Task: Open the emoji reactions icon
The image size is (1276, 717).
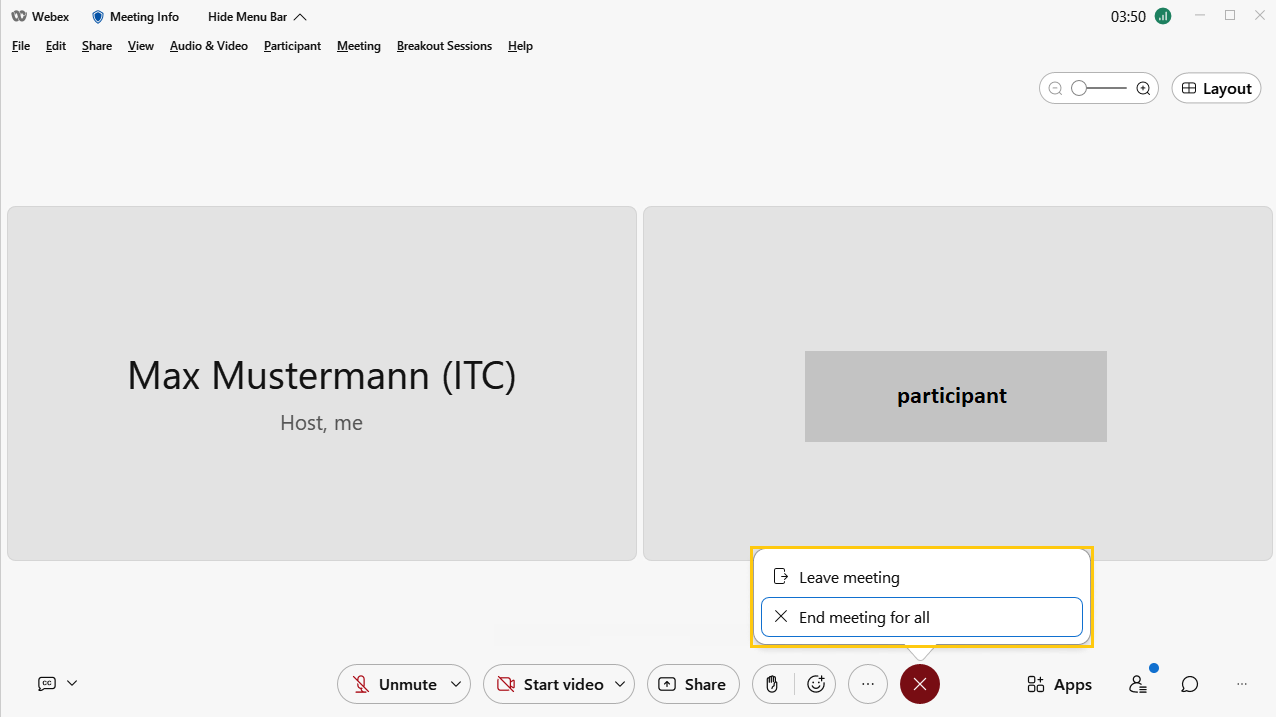Action: pos(816,684)
